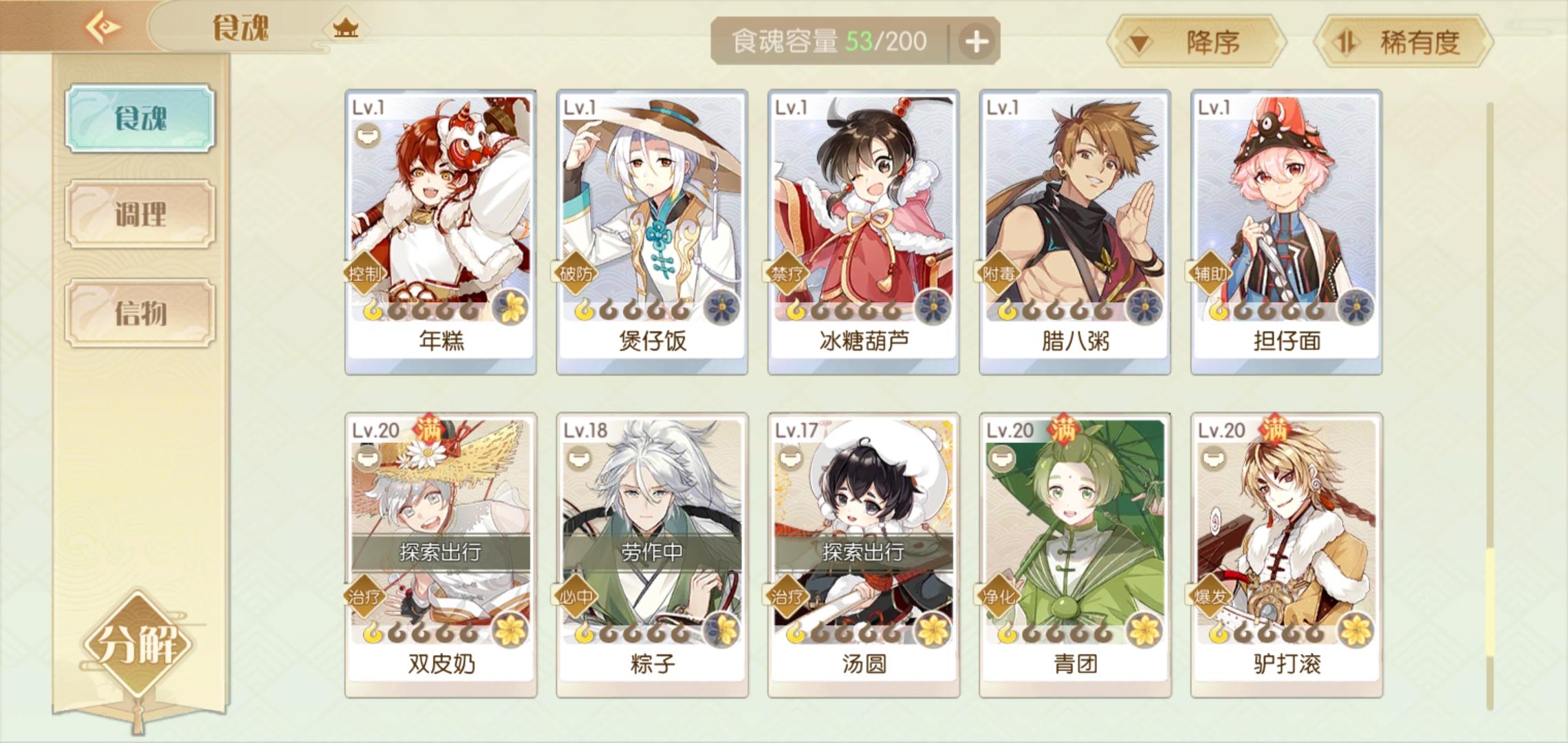The image size is (1568, 743).
Task: Click the 破防 role badge on 煲仔饭
Action: (576, 274)
